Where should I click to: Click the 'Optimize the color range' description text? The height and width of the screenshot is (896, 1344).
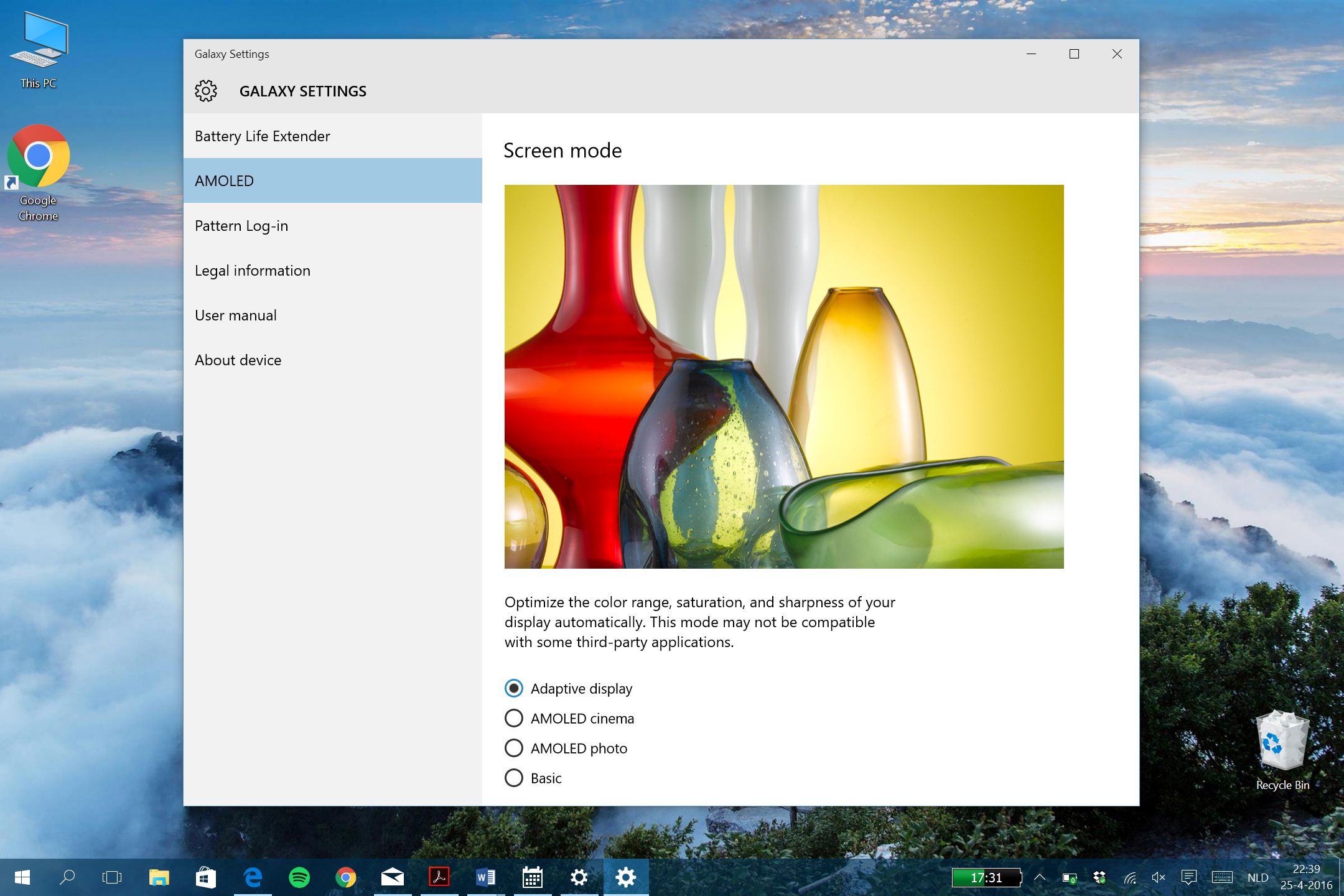click(700, 622)
